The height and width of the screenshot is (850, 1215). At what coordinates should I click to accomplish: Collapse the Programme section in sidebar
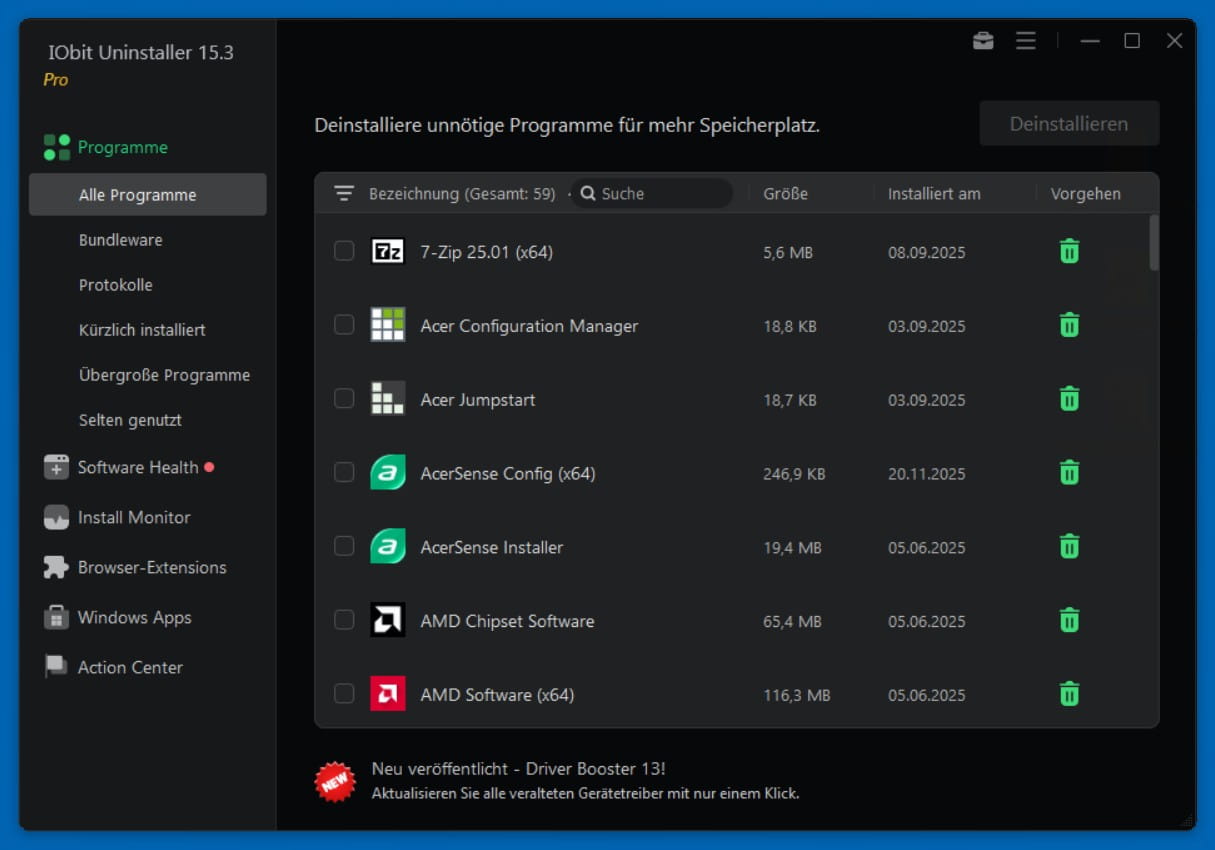coord(122,147)
